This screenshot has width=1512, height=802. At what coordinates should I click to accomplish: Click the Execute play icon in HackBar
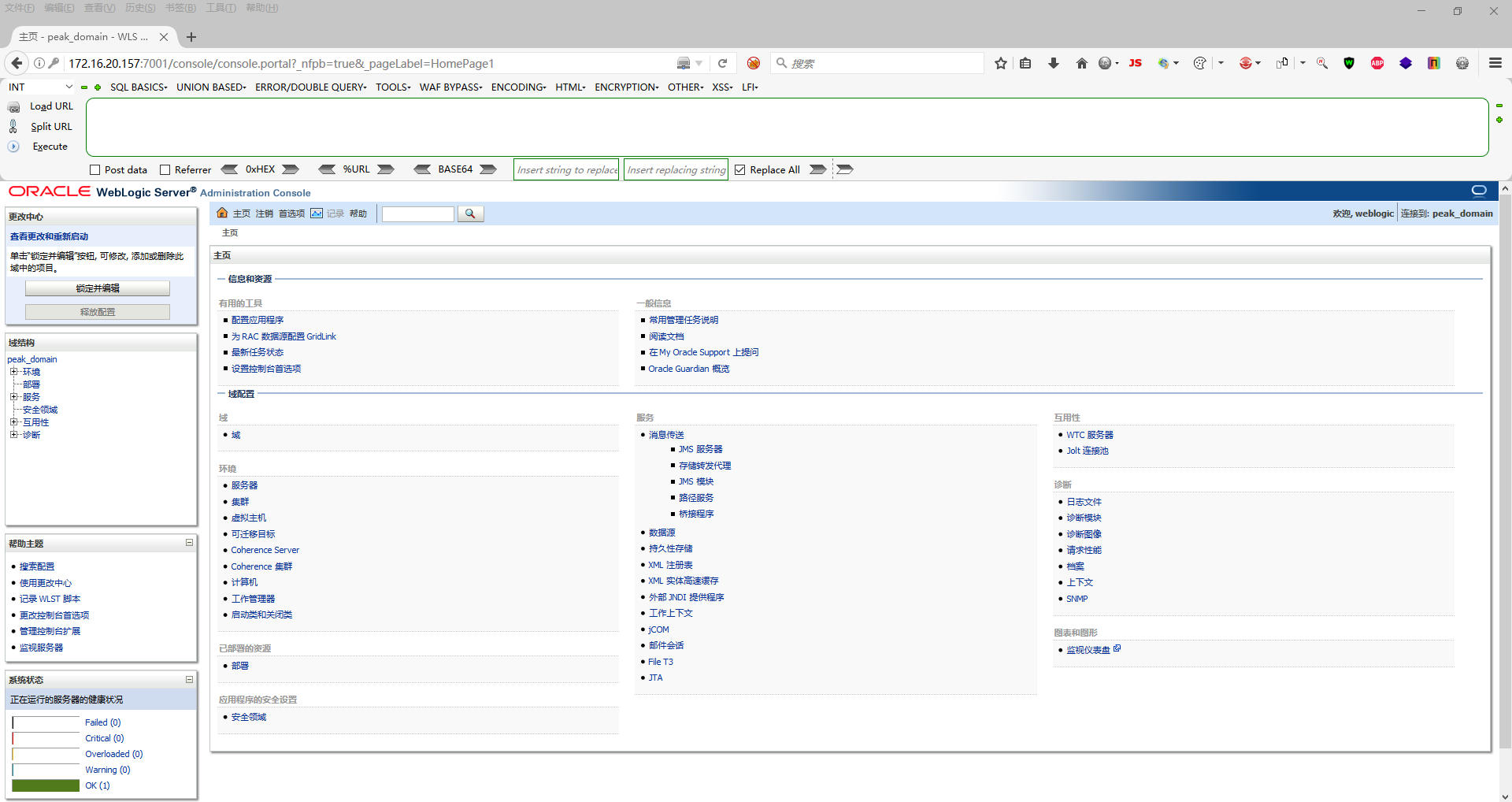pyautogui.click(x=13, y=146)
